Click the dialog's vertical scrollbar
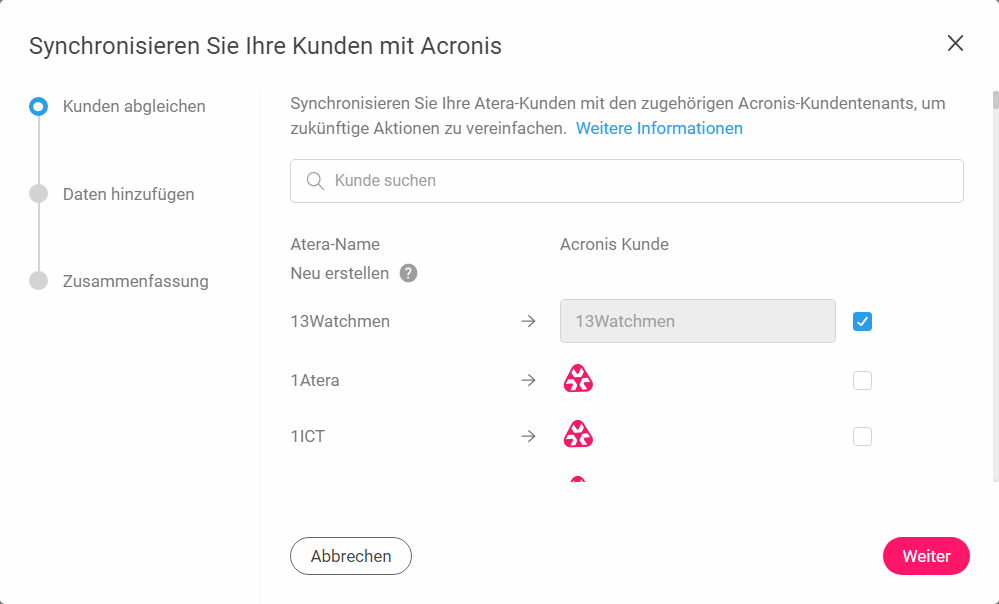Screen dimensions: 999x604 click(x=995, y=287)
